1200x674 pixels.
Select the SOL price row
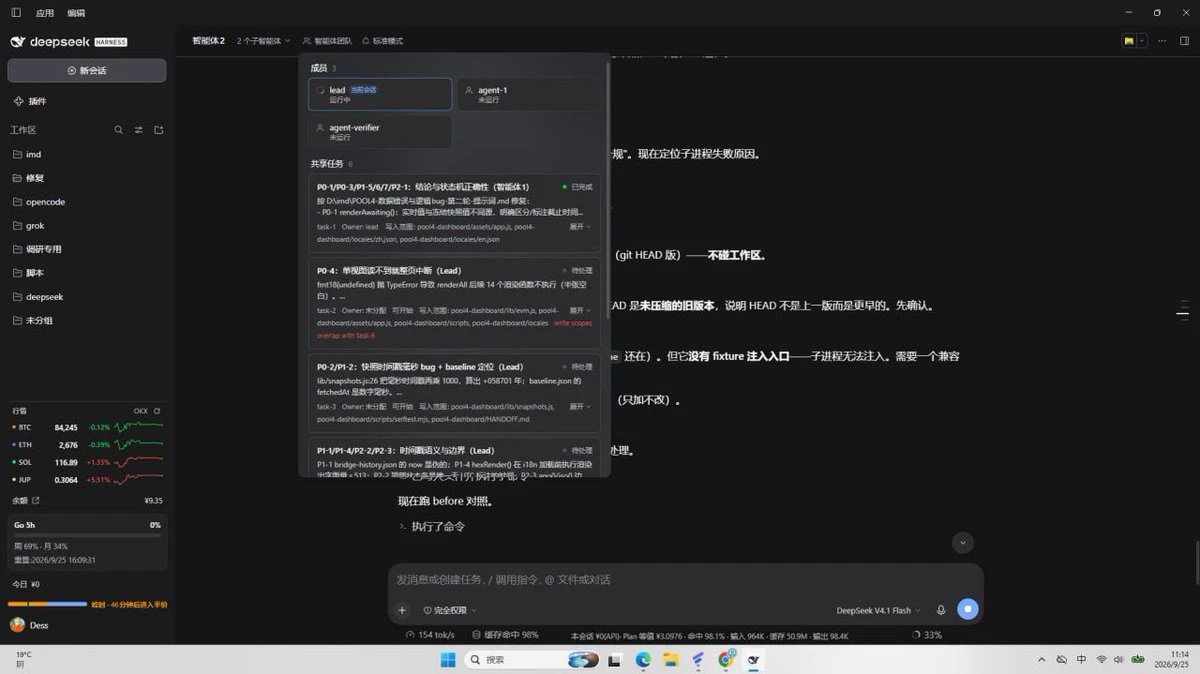[x=87, y=462]
